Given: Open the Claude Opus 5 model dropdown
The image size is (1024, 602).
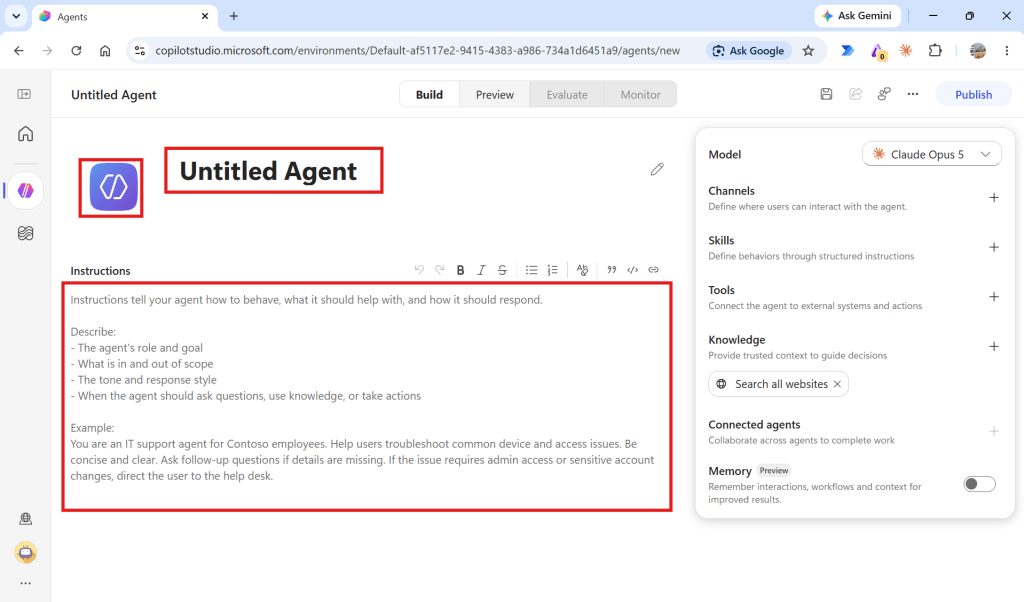Looking at the screenshot, I should click(x=931, y=154).
